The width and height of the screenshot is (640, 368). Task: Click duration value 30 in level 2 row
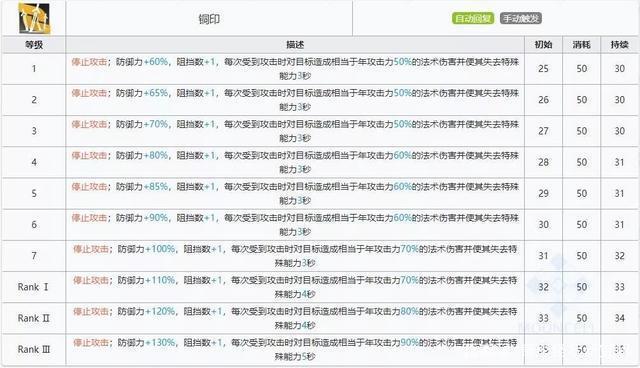tap(620, 100)
